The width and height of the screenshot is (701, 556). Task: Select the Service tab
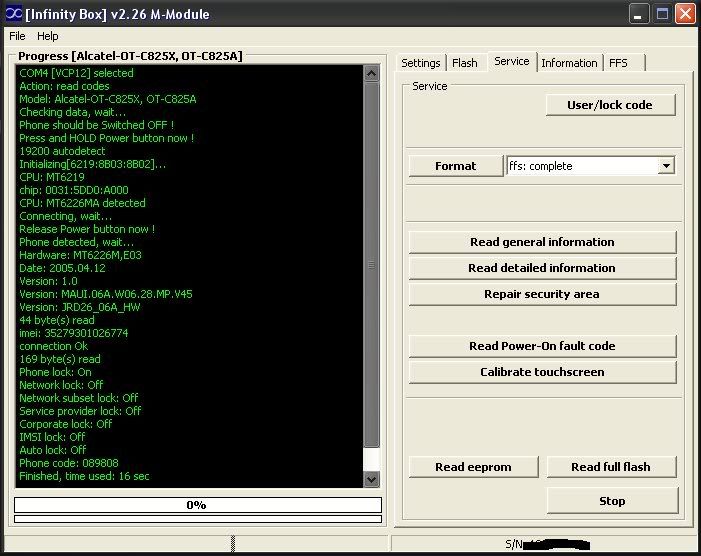pyautogui.click(x=512, y=61)
